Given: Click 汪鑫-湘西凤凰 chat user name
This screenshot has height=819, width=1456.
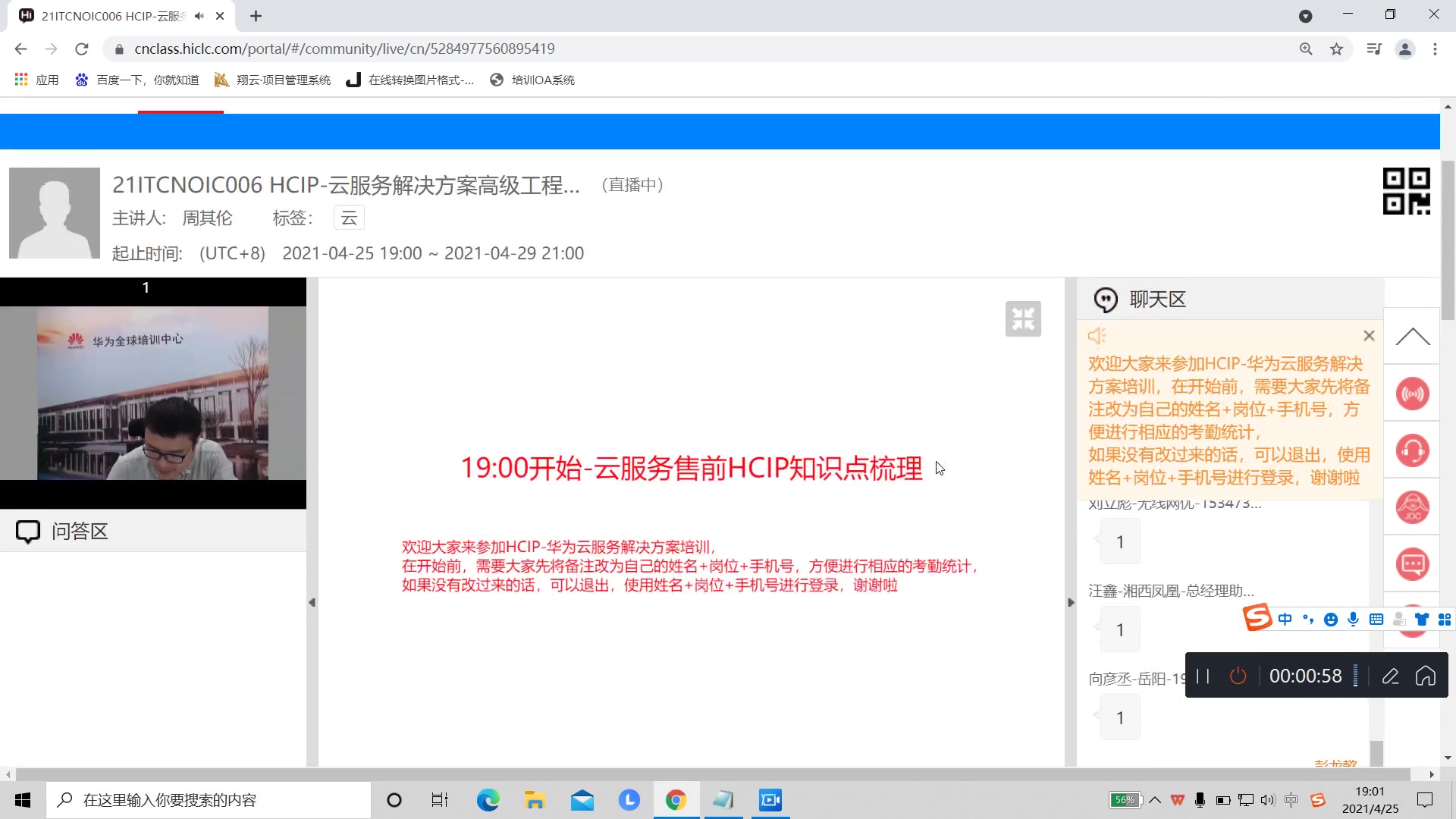Looking at the screenshot, I should [1172, 591].
